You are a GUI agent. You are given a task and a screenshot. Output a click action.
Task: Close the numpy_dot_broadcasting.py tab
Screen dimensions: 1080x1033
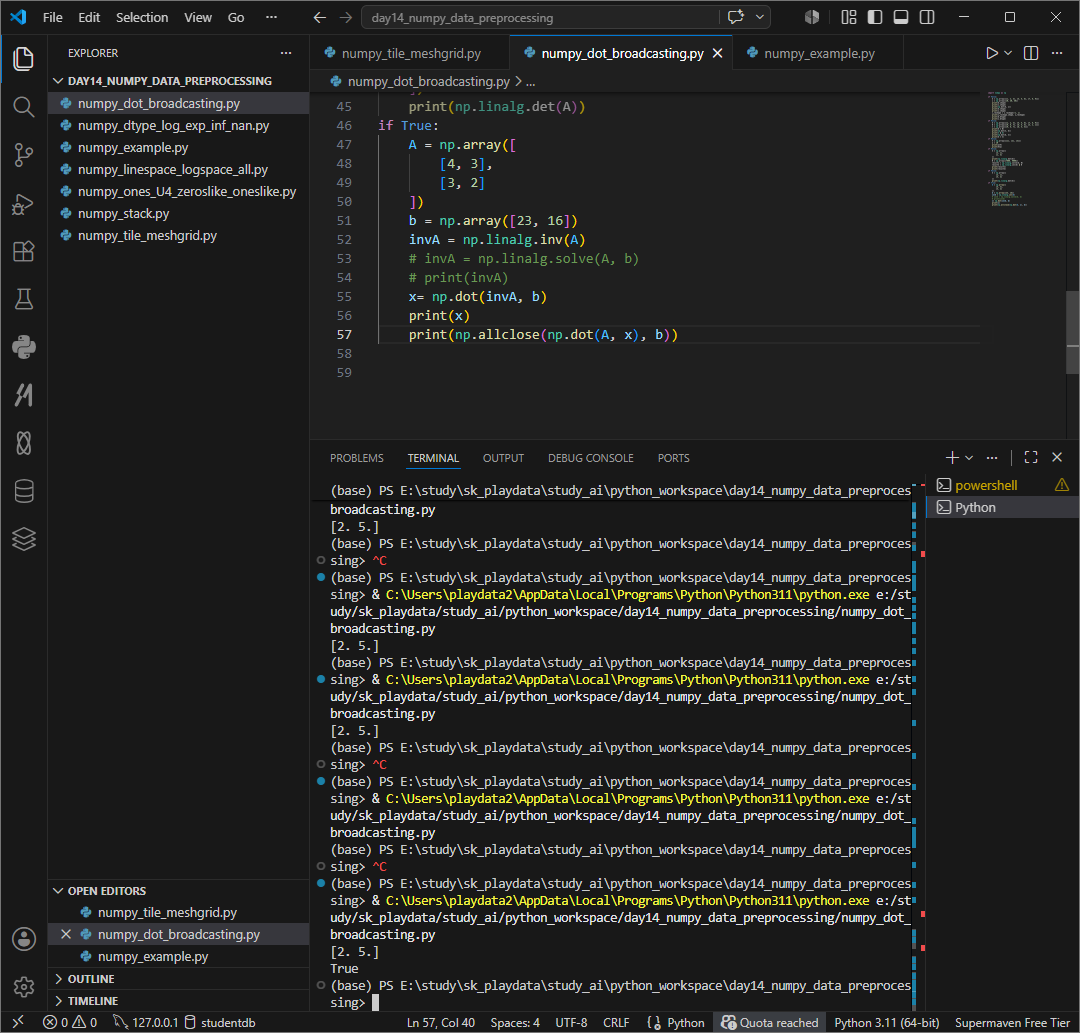click(x=717, y=53)
